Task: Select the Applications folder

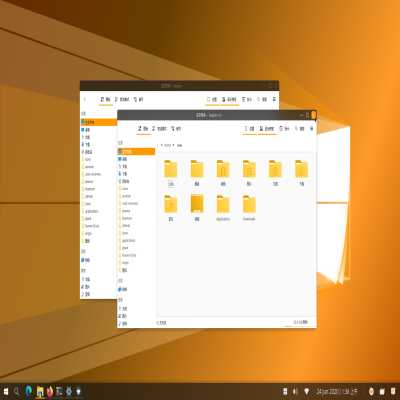Action: 223,209
